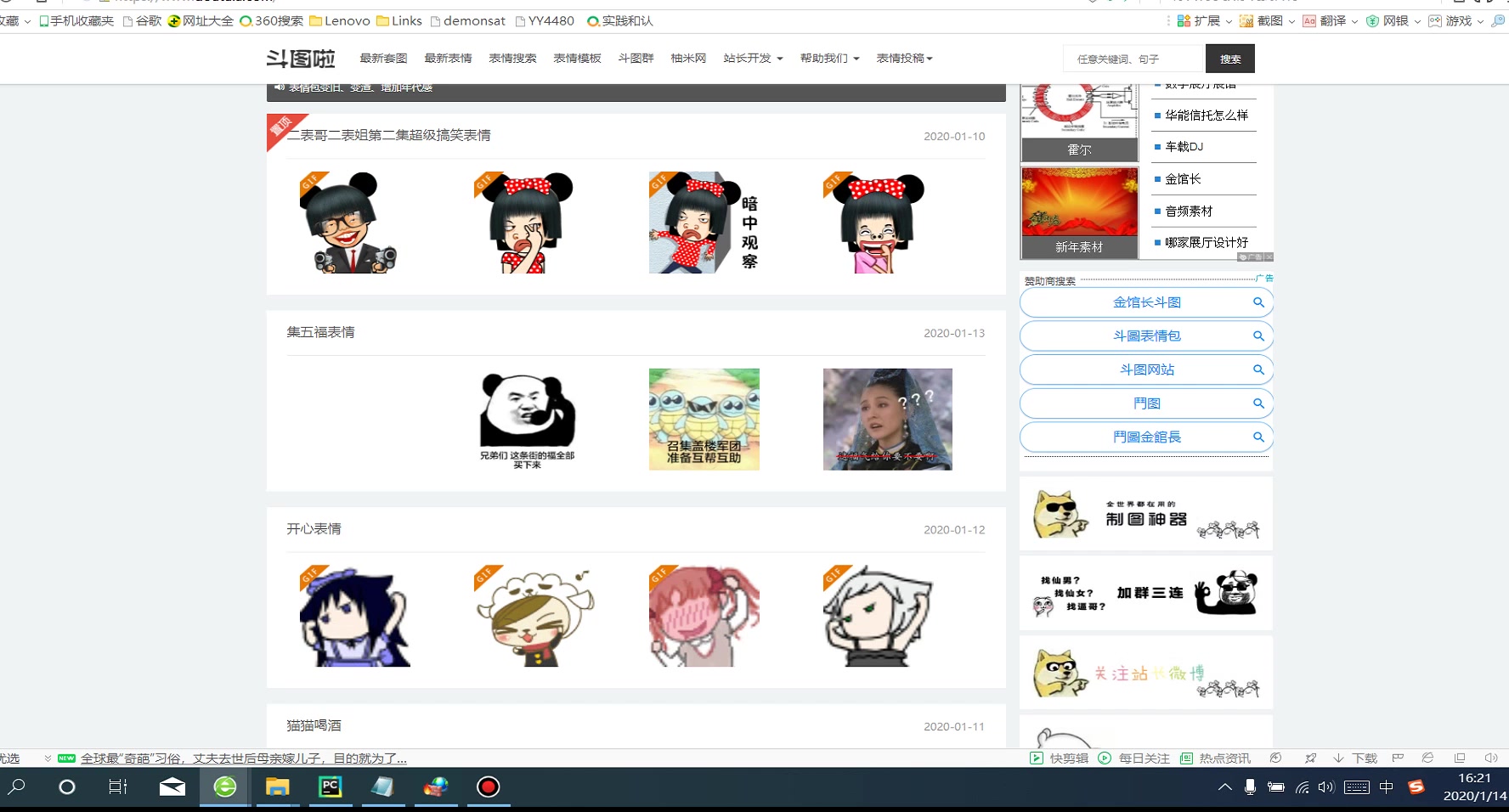The height and width of the screenshot is (812, 1509).
Task: Search sponsor term 斗图网站
Action: click(1146, 369)
